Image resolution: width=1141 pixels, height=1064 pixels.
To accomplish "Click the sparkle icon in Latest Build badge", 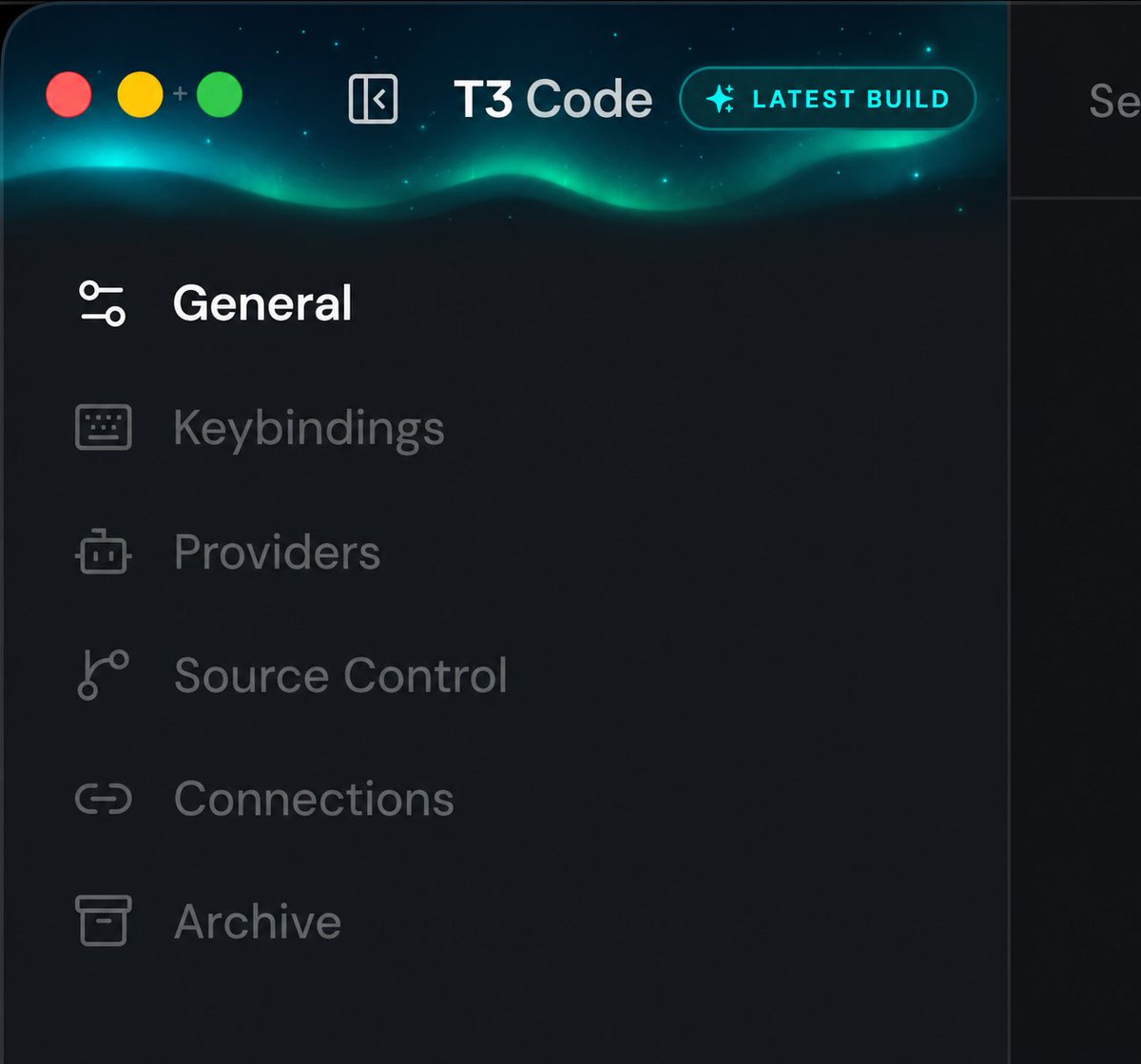I will coord(720,99).
